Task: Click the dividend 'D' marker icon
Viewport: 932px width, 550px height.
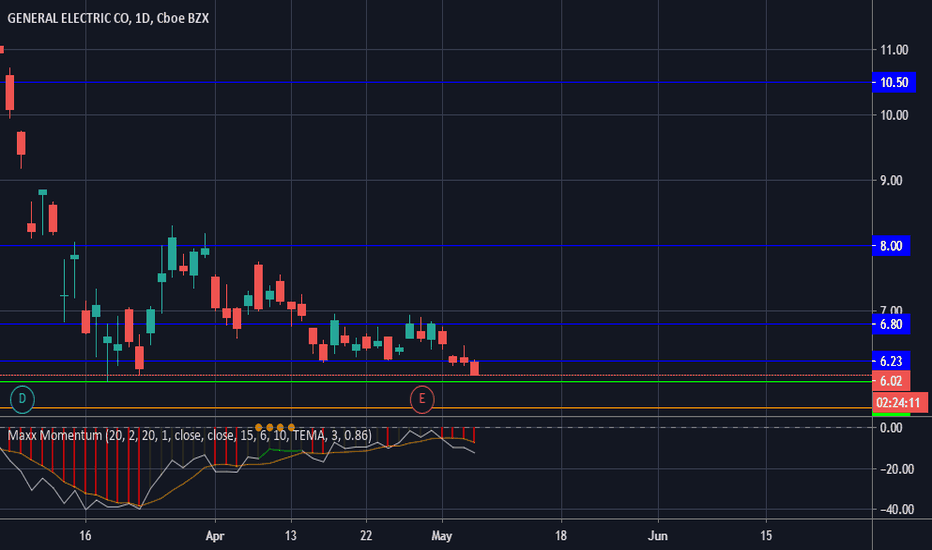Action: (22, 398)
